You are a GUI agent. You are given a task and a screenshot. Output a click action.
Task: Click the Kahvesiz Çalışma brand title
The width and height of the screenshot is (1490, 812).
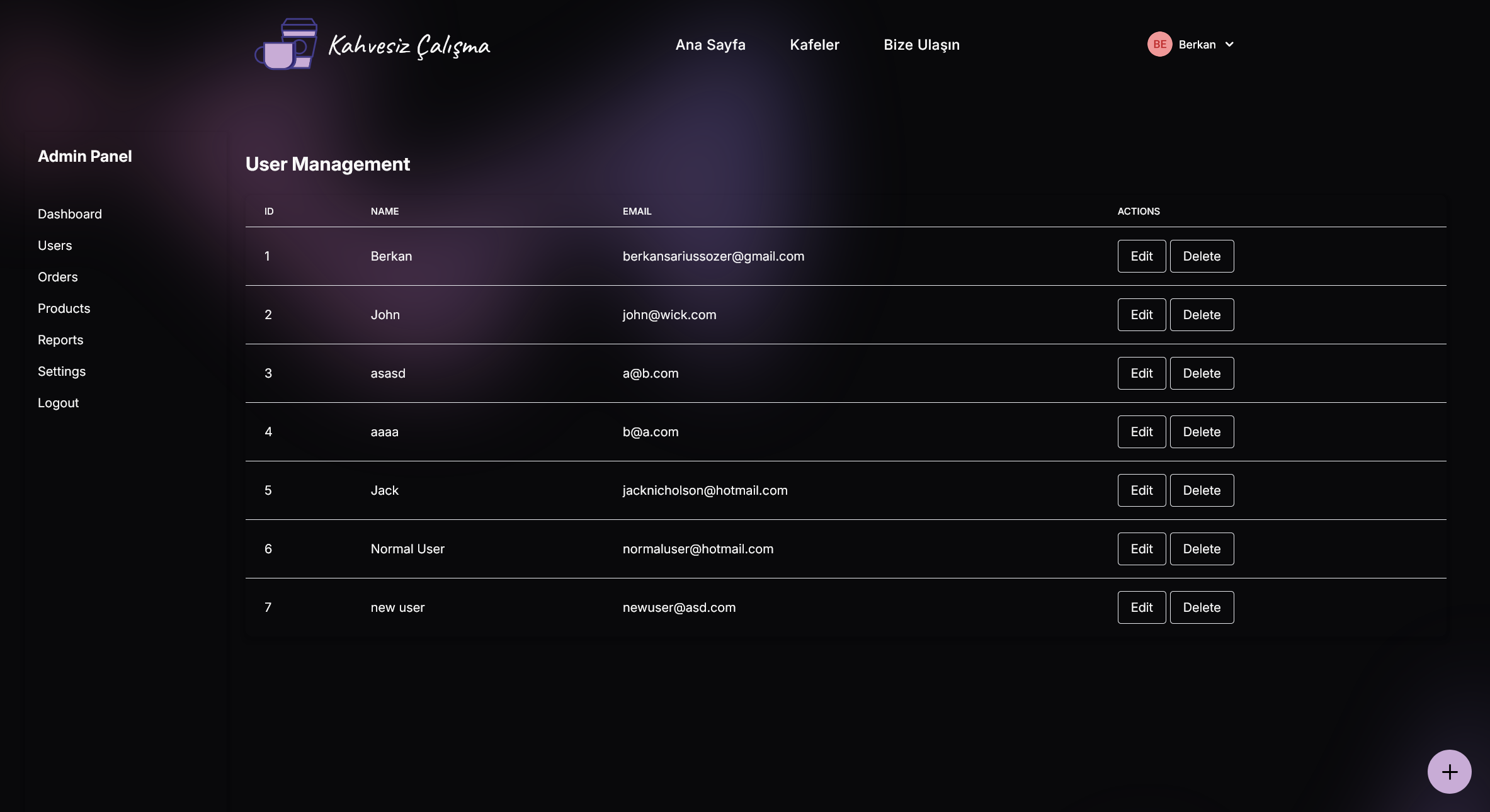point(409,45)
